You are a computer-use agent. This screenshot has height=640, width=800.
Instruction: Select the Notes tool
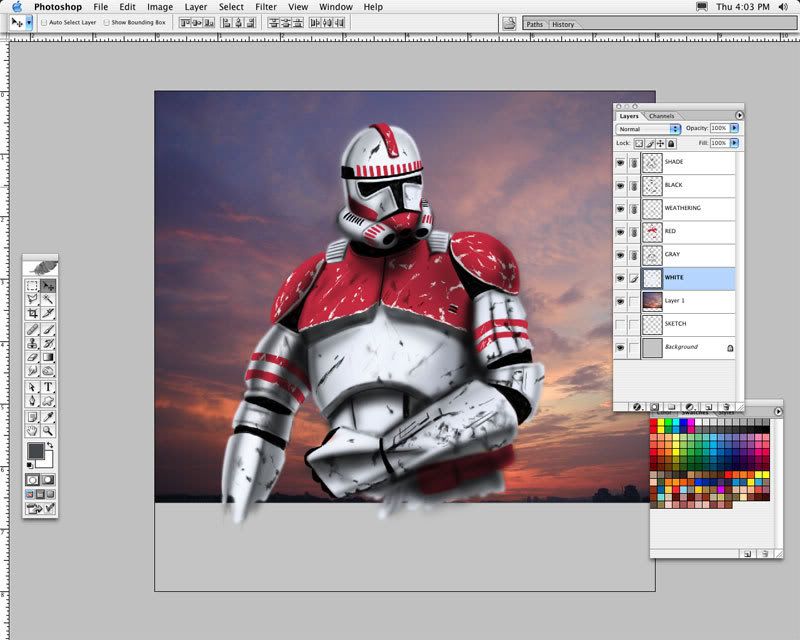click(33, 417)
